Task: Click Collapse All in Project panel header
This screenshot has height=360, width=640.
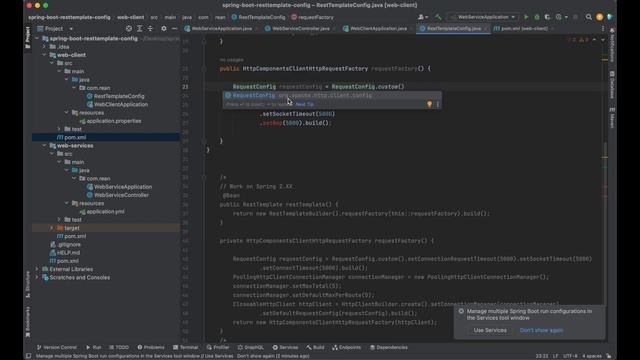Action: (150, 29)
